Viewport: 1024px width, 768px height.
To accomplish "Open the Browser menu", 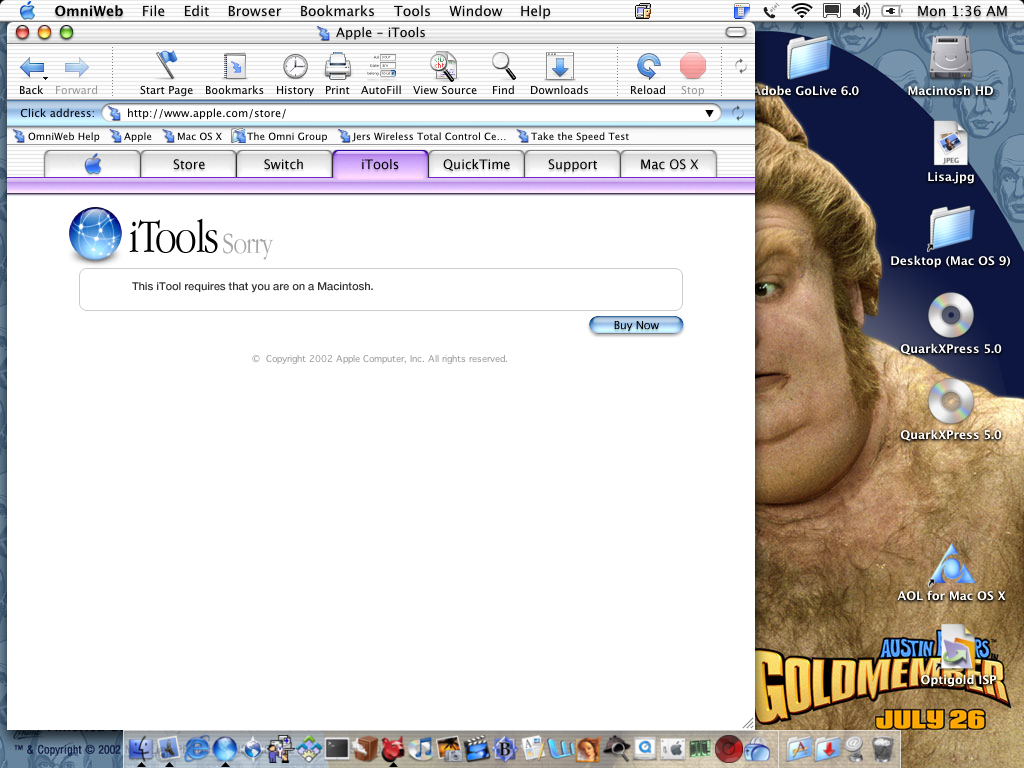I will (254, 11).
